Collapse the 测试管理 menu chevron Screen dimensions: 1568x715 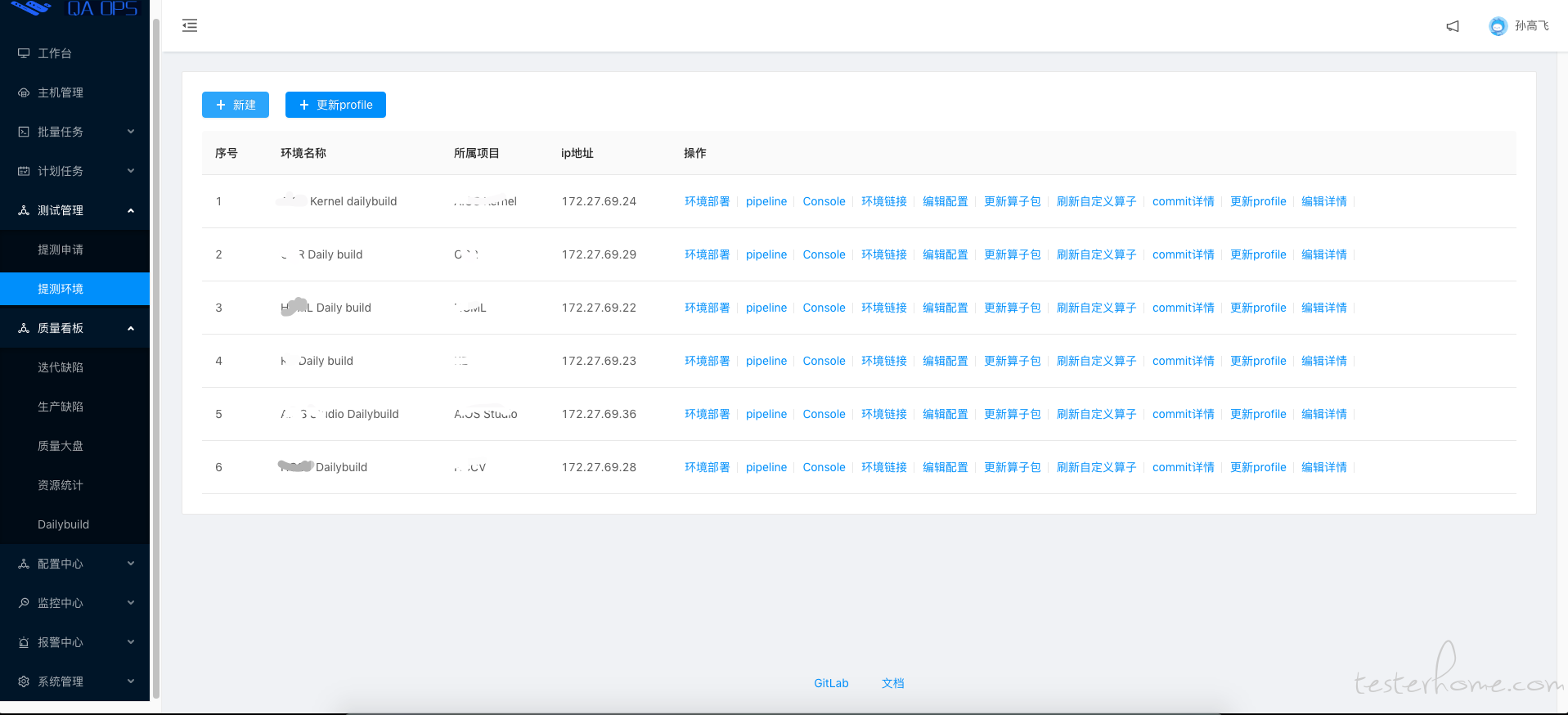pyautogui.click(x=131, y=210)
